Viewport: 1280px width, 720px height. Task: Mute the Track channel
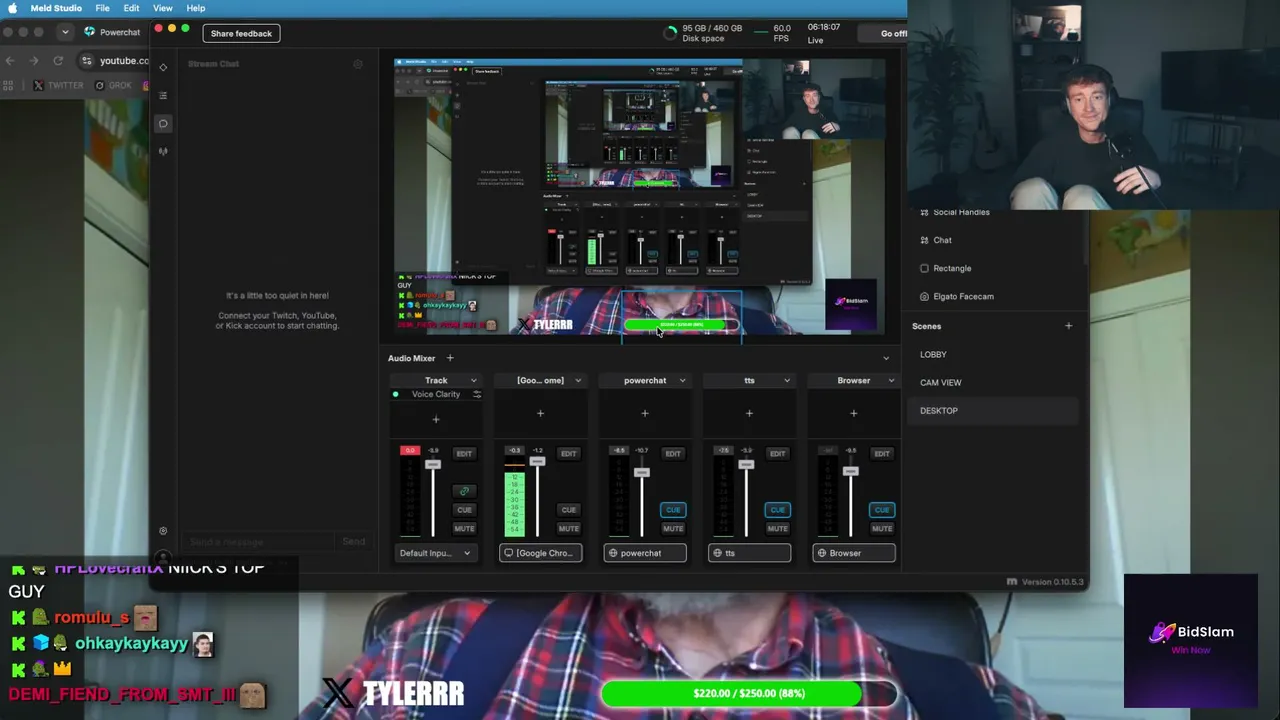tap(464, 528)
